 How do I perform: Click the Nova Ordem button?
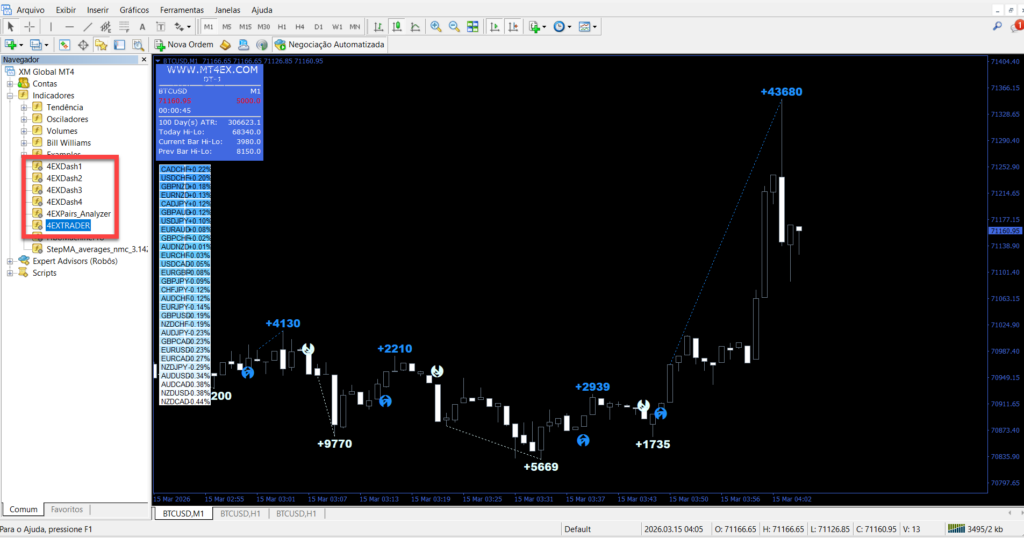[184, 44]
